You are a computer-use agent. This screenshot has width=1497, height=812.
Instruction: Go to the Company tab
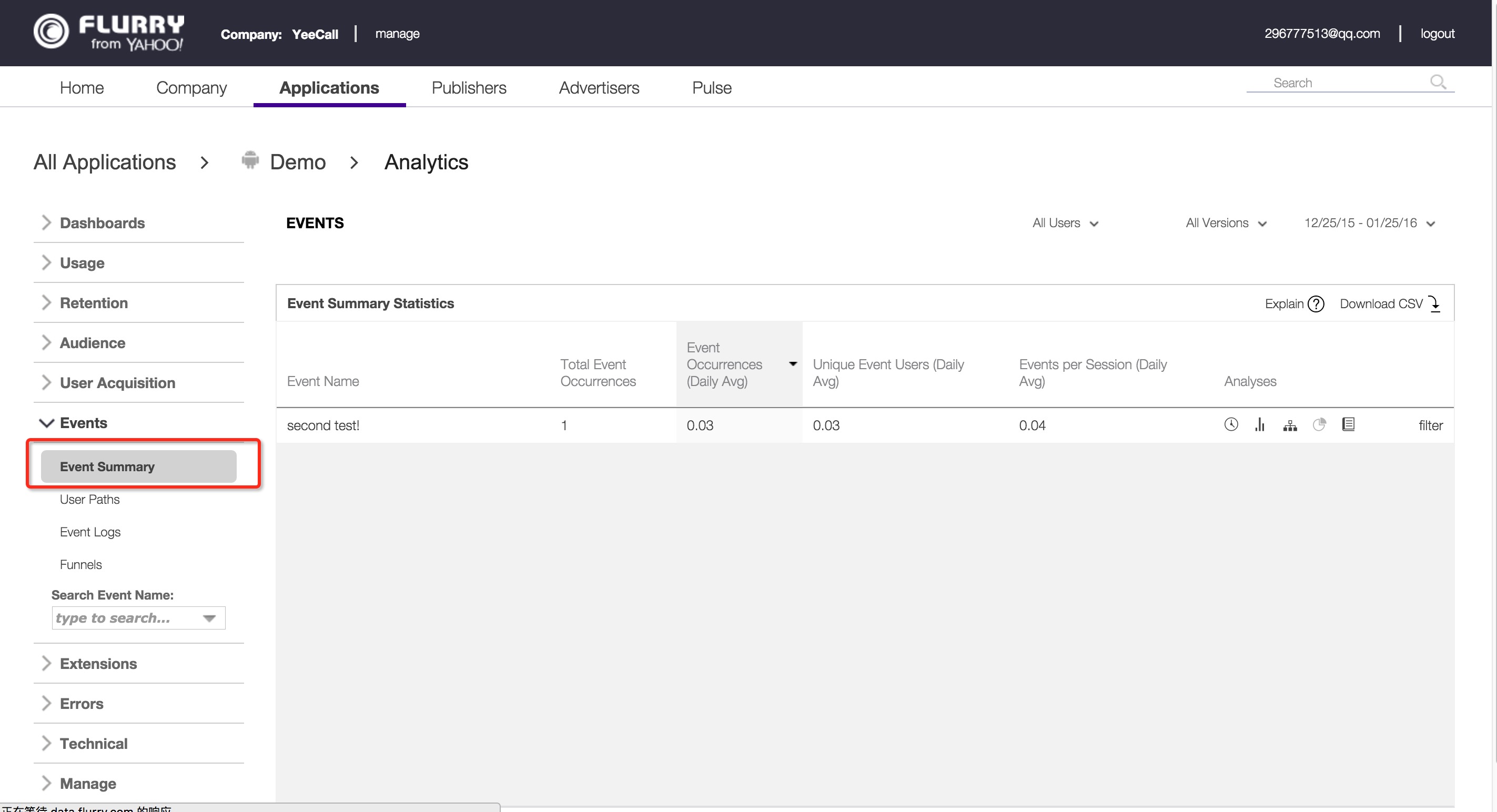pos(191,88)
